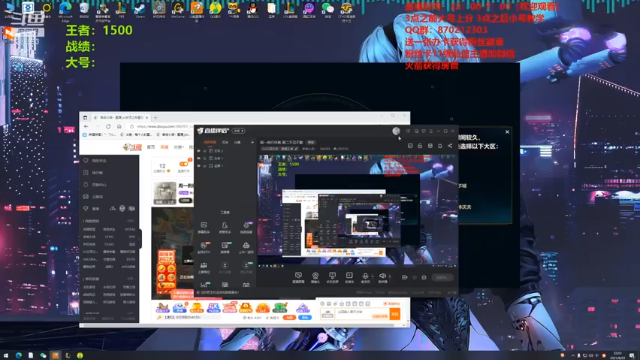Click speaker icon in bottom control bar
The height and width of the screenshot is (360, 640).
click(x=382, y=277)
